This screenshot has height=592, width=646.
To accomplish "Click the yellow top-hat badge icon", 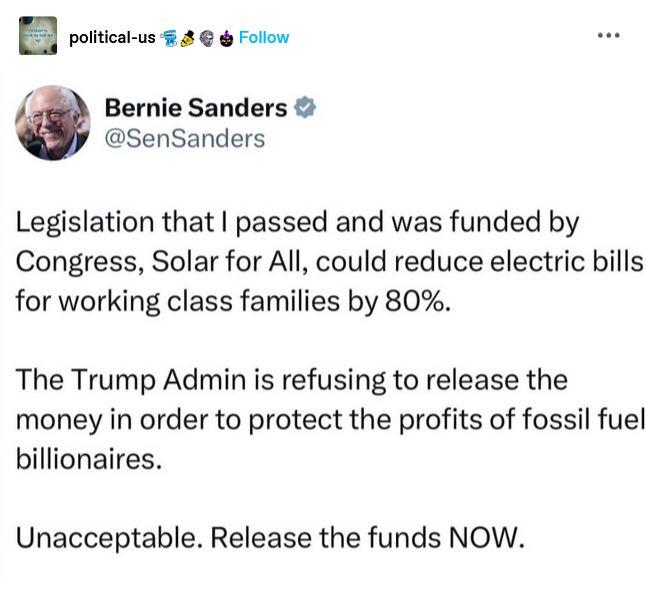I will click(x=188, y=38).
